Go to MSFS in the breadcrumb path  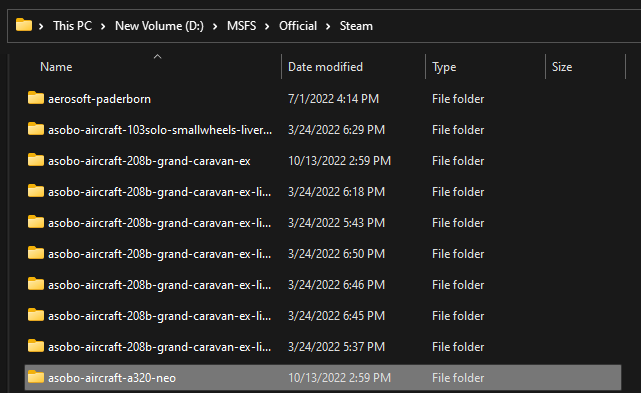coord(242,26)
